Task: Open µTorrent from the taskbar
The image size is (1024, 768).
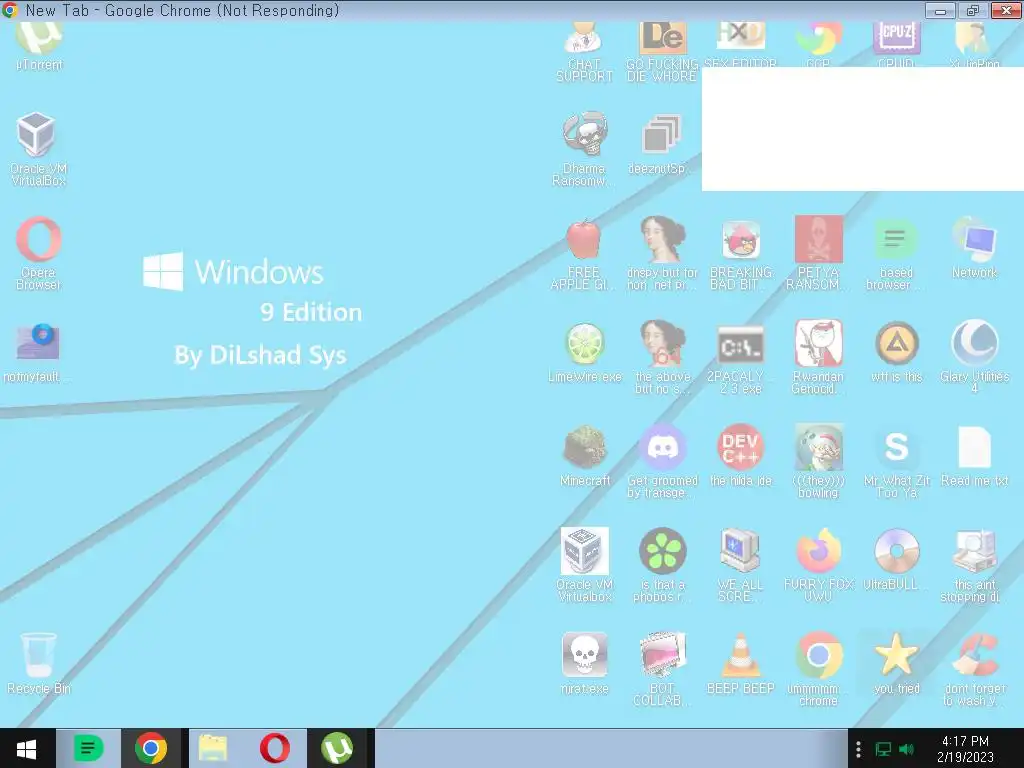Action: click(x=337, y=748)
